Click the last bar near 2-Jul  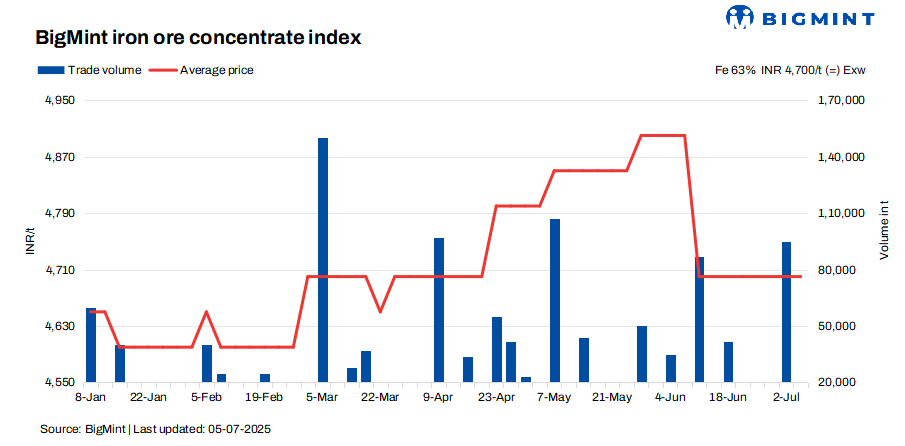787,312
